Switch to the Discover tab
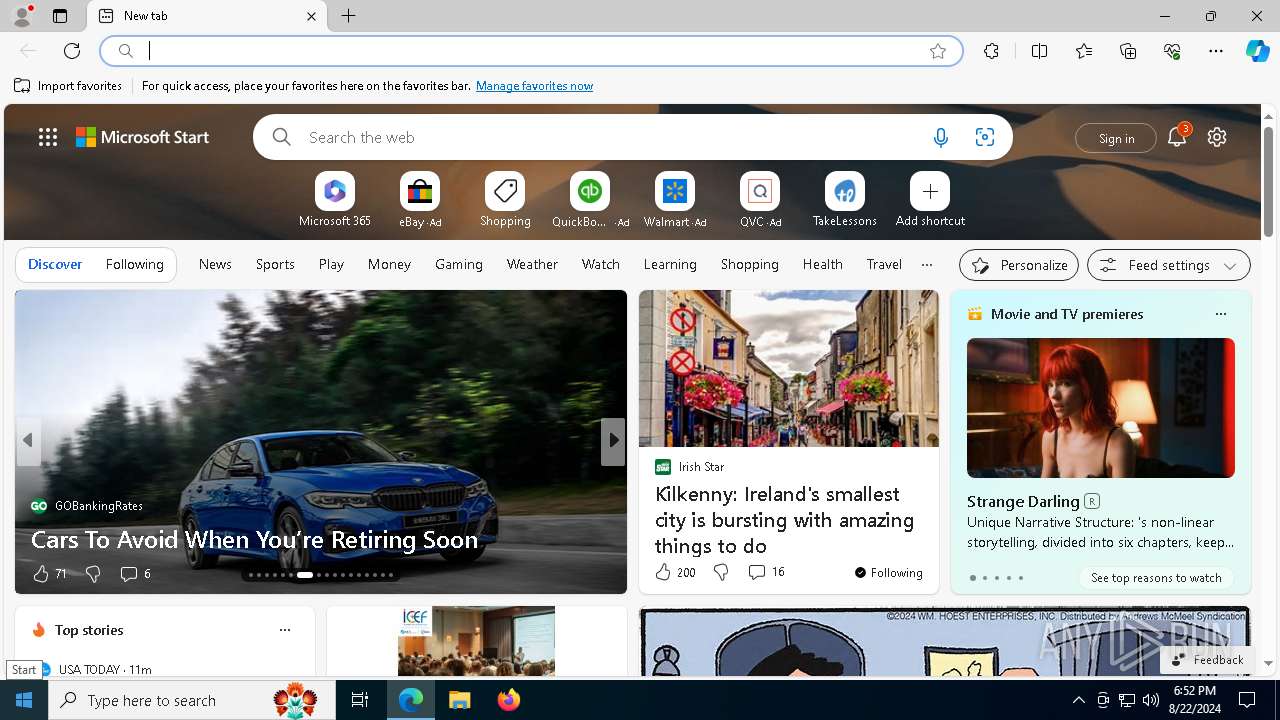This screenshot has height=720, width=1280. pos(55,265)
